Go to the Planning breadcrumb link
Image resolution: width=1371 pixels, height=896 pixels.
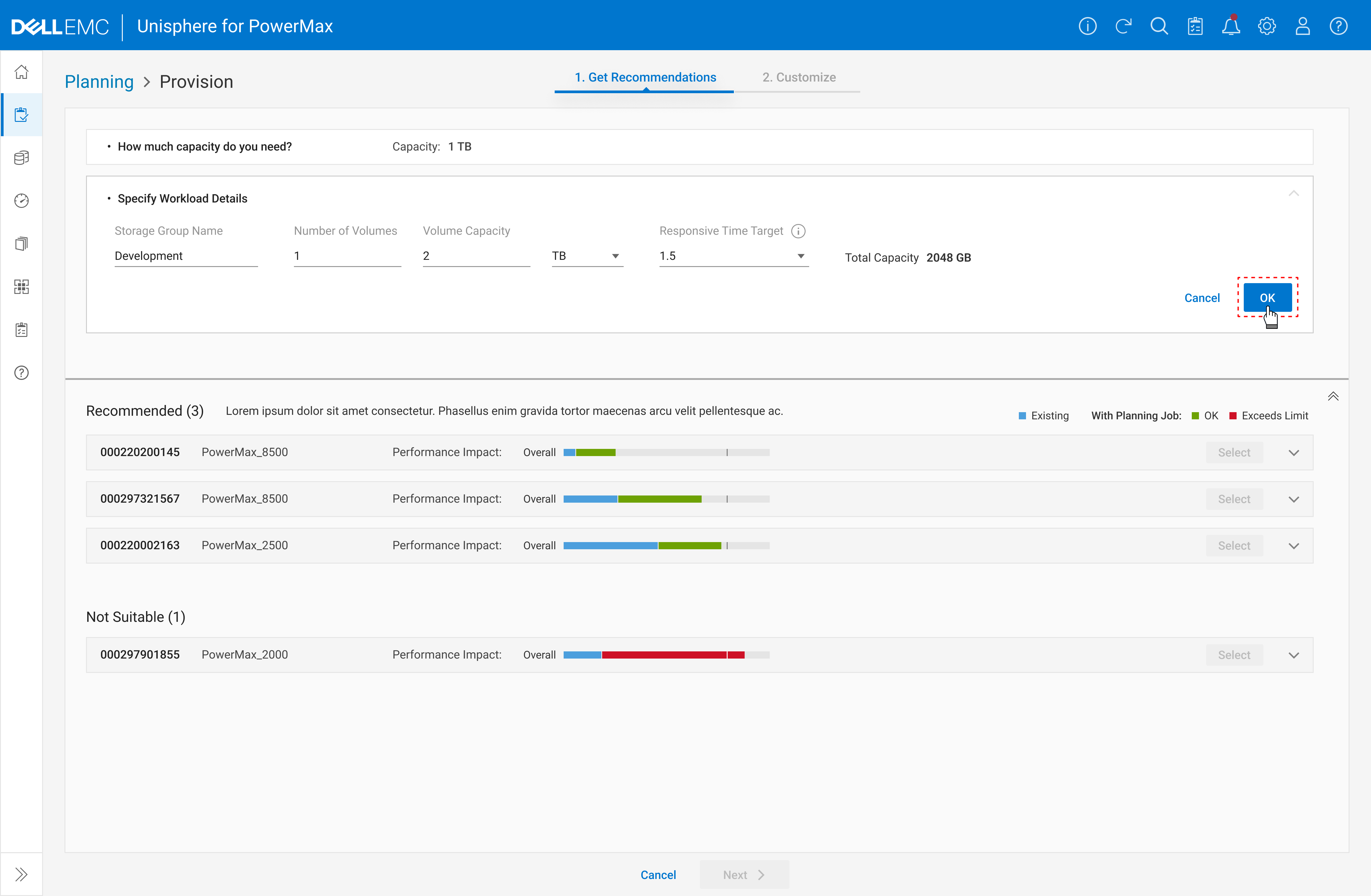pyautogui.click(x=99, y=82)
